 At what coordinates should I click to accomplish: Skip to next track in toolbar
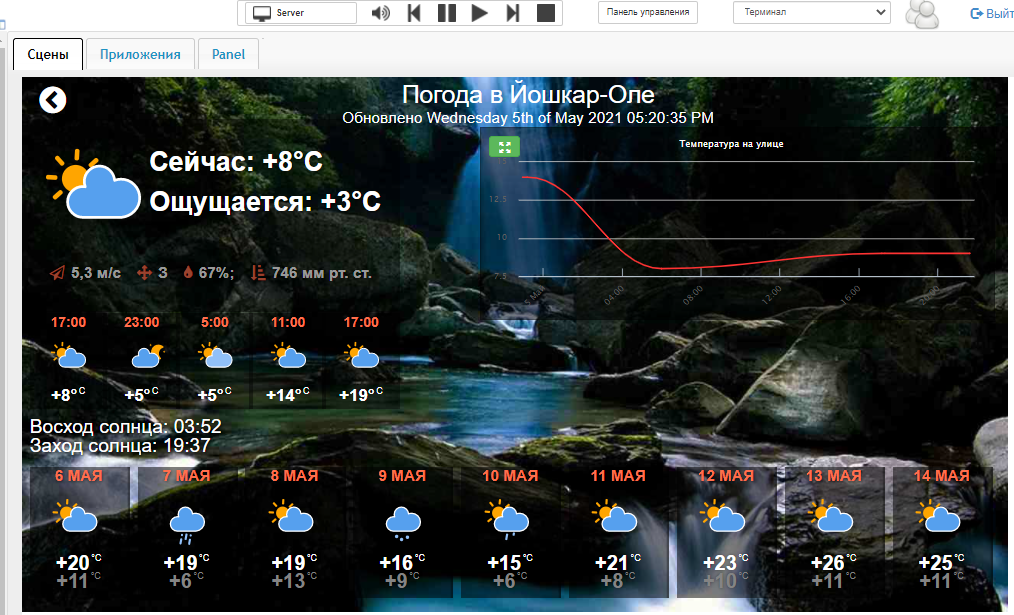pos(512,13)
